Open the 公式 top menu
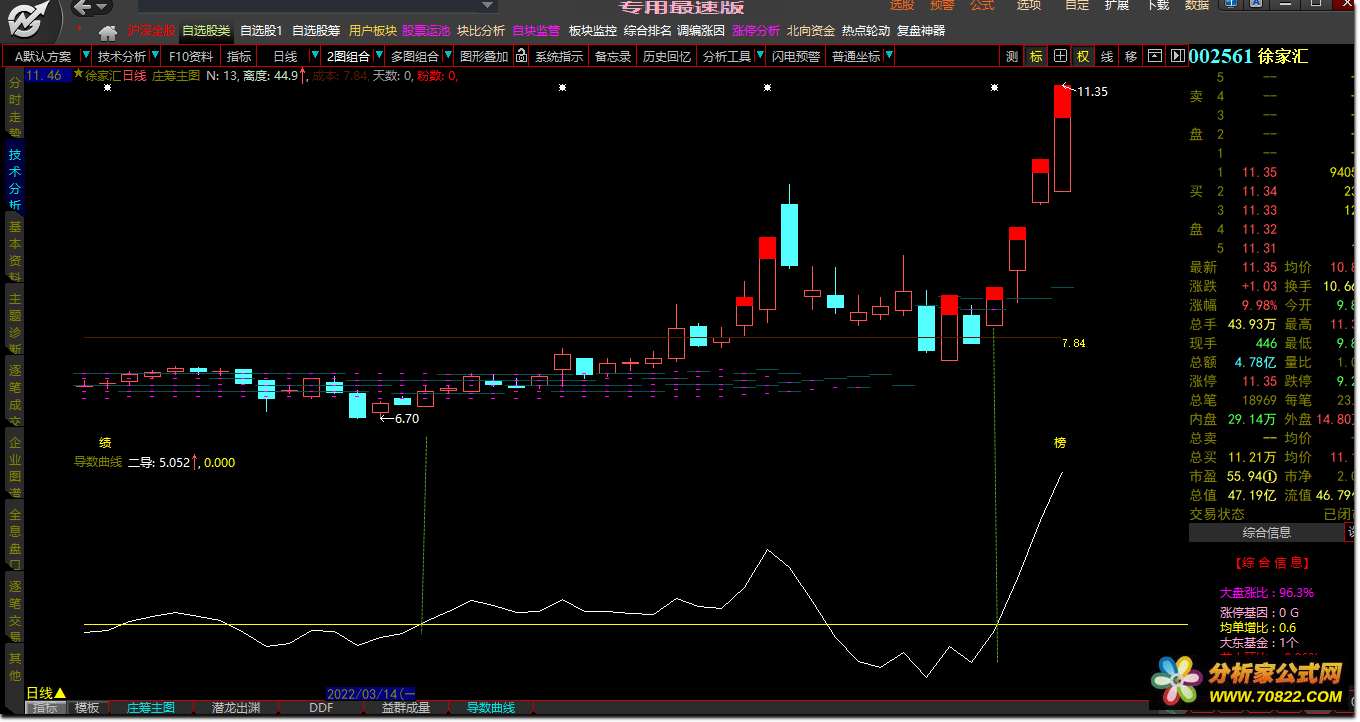The height and width of the screenshot is (722, 1360). tap(982, 6)
